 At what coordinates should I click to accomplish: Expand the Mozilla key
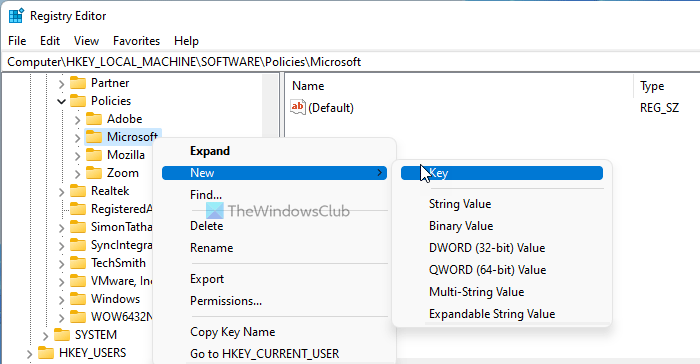(x=78, y=155)
